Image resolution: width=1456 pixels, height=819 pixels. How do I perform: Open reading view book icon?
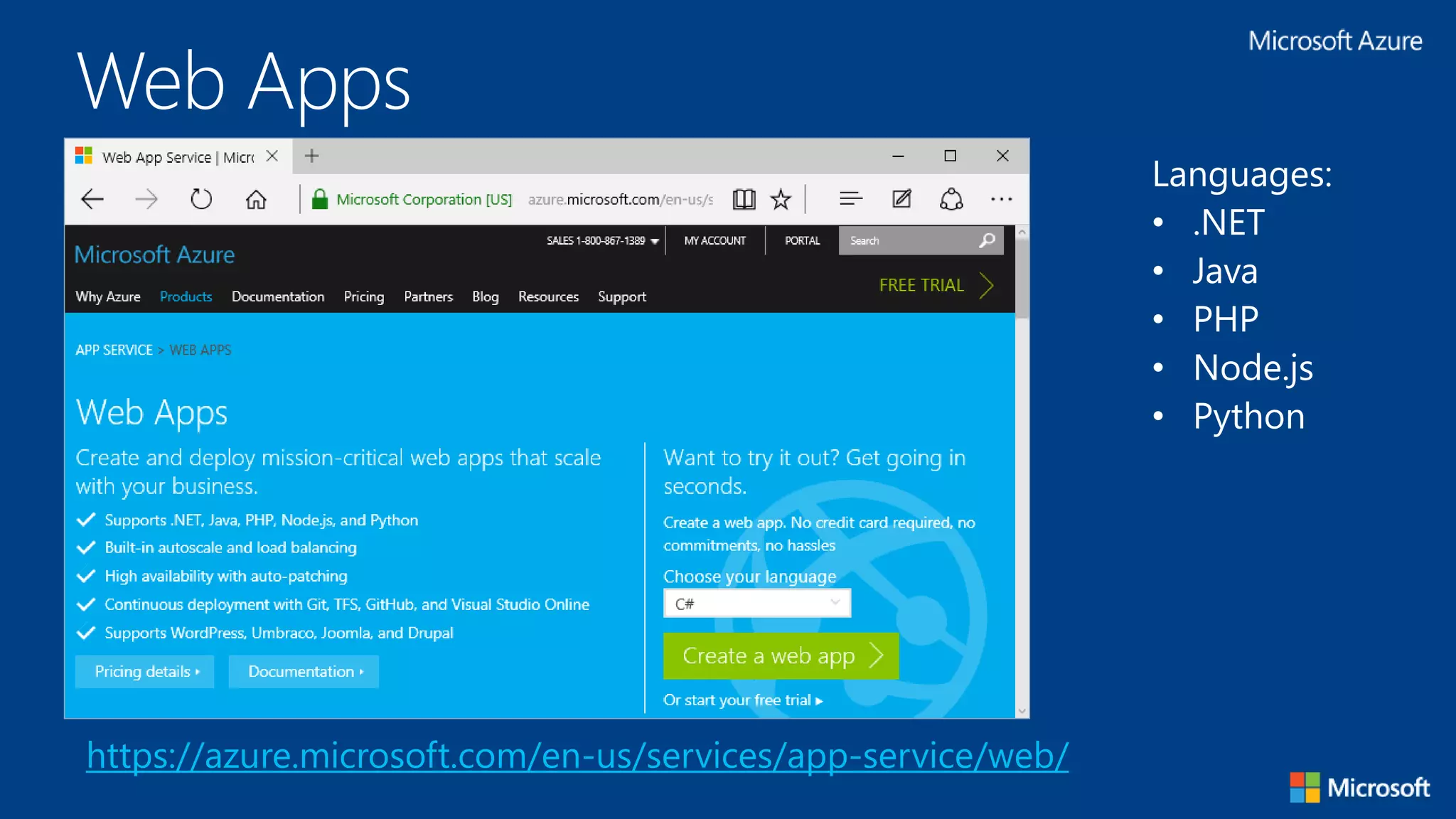tap(744, 200)
